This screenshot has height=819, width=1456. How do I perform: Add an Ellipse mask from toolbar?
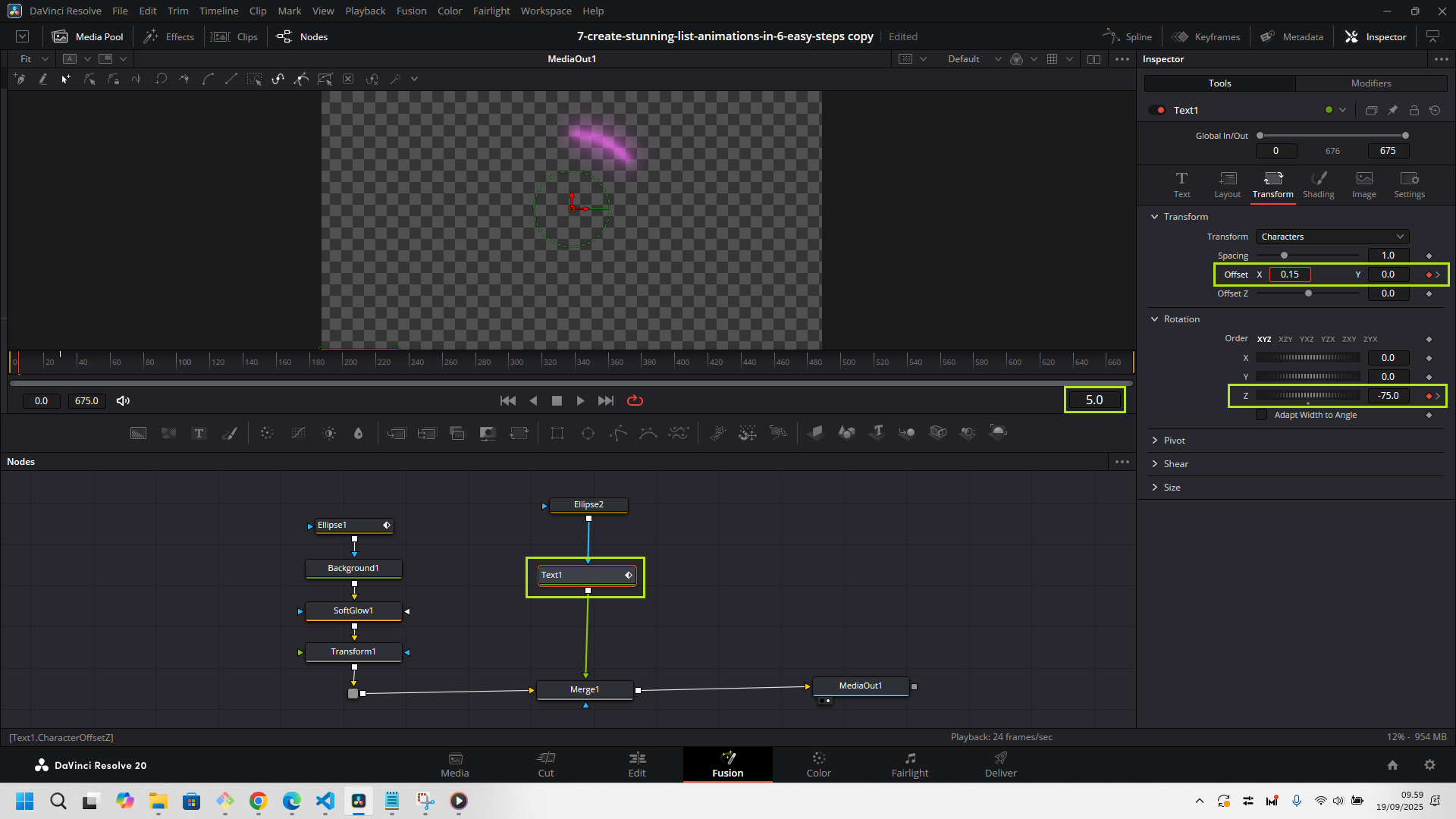(588, 433)
